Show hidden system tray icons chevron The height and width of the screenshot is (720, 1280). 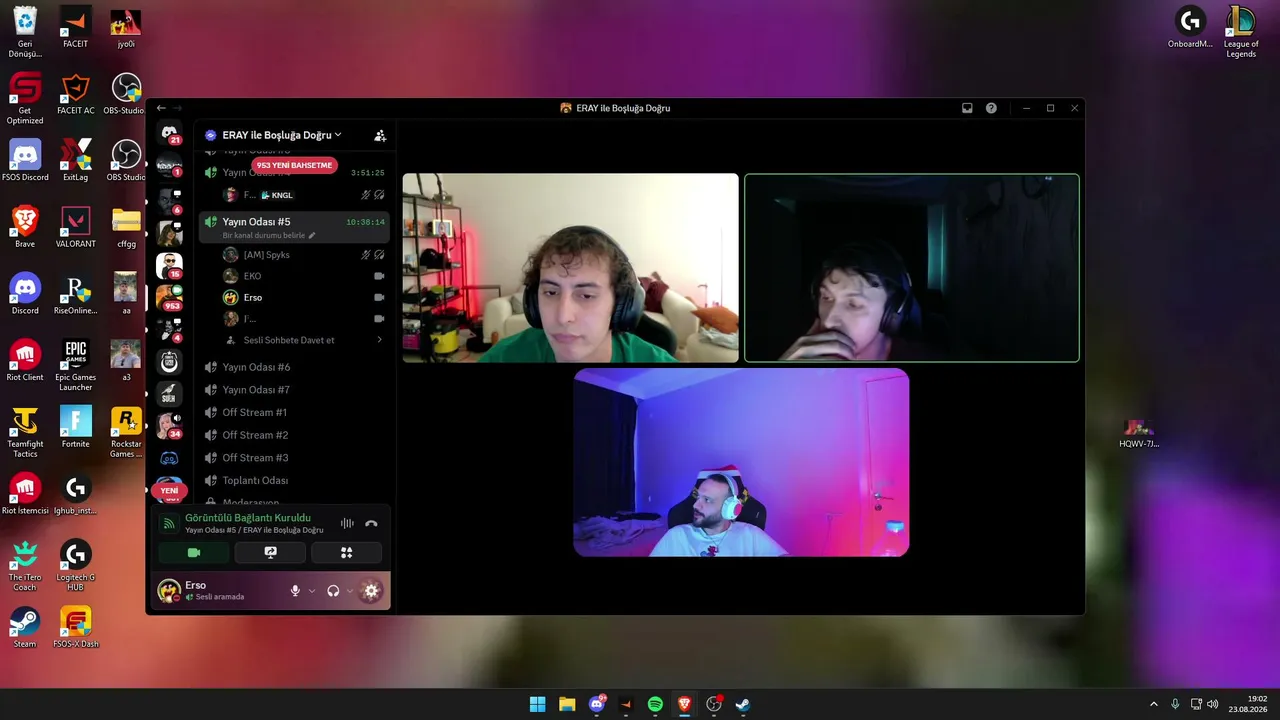[1153, 704]
